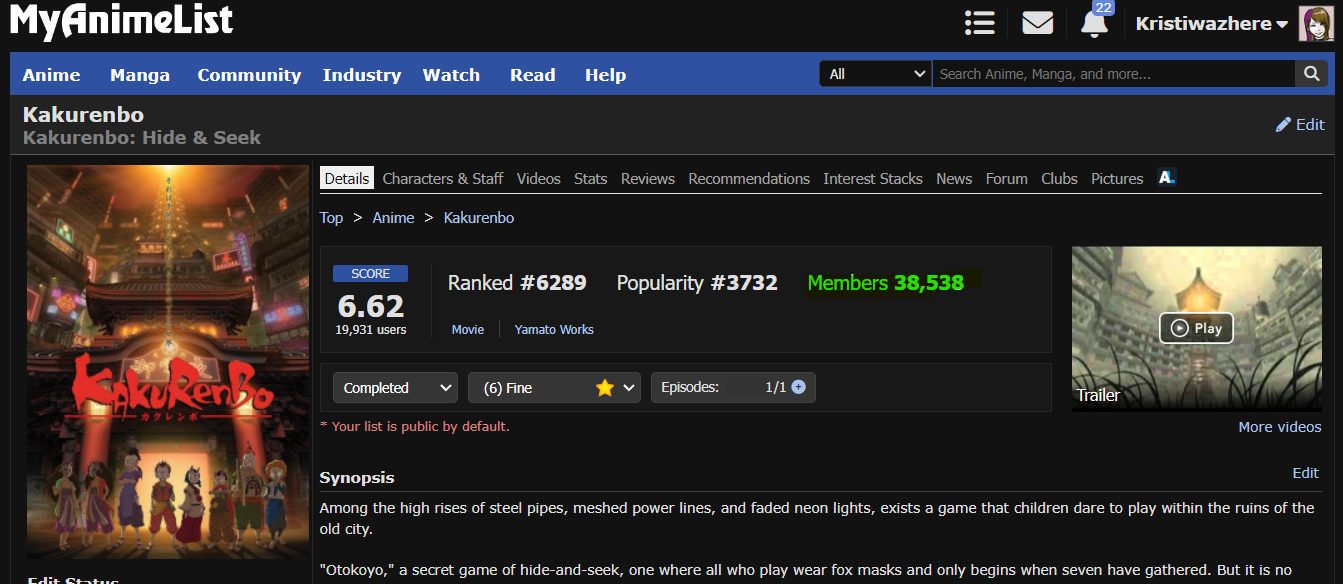Viewport: 1343px width, 584px height.
Task: Click the user avatar picture
Action: tap(1315, 23)
